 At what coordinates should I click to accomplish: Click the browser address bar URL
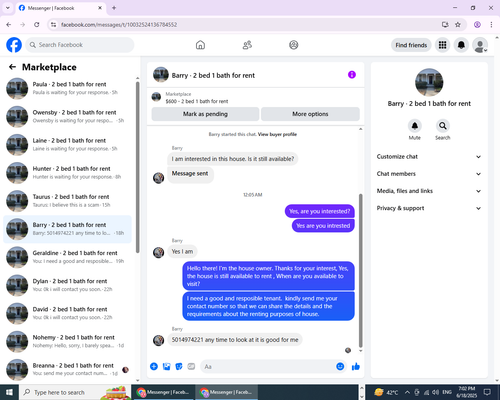coord(119,25)
